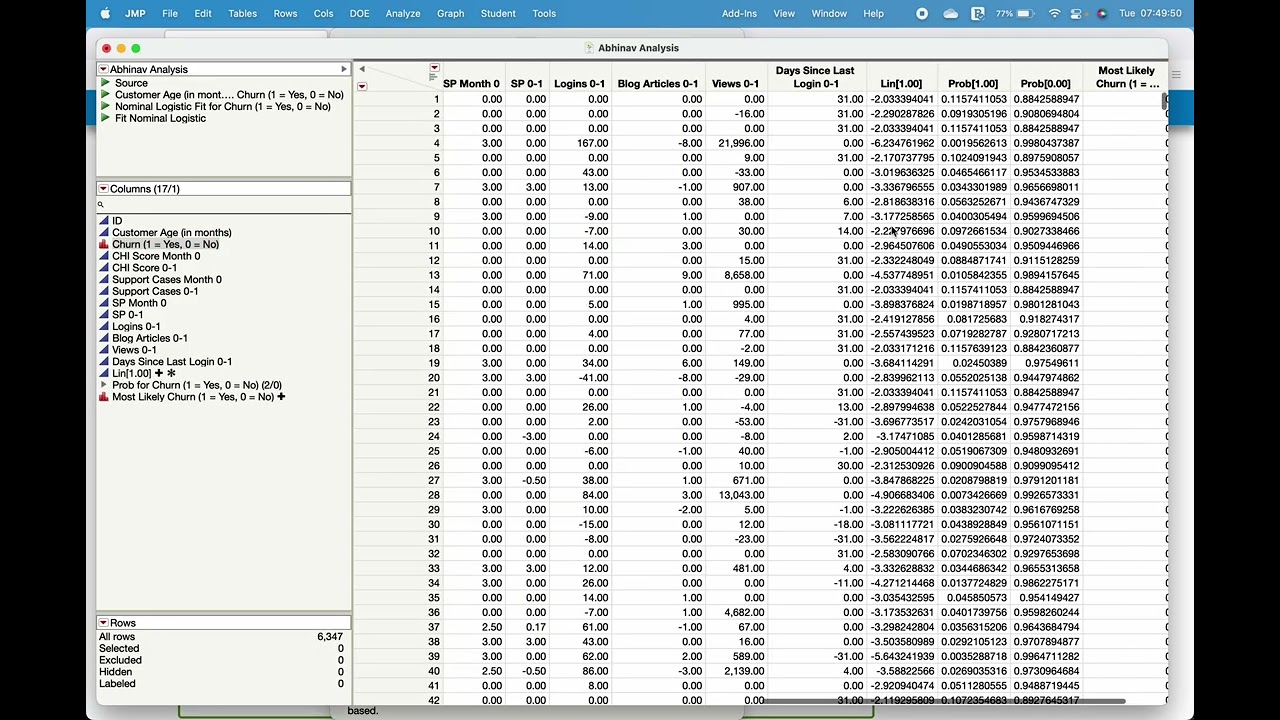Open Abhinav Analysis table red triangle menu
The width and height of the screenshot is (1280, 720).
coord(103,69)
